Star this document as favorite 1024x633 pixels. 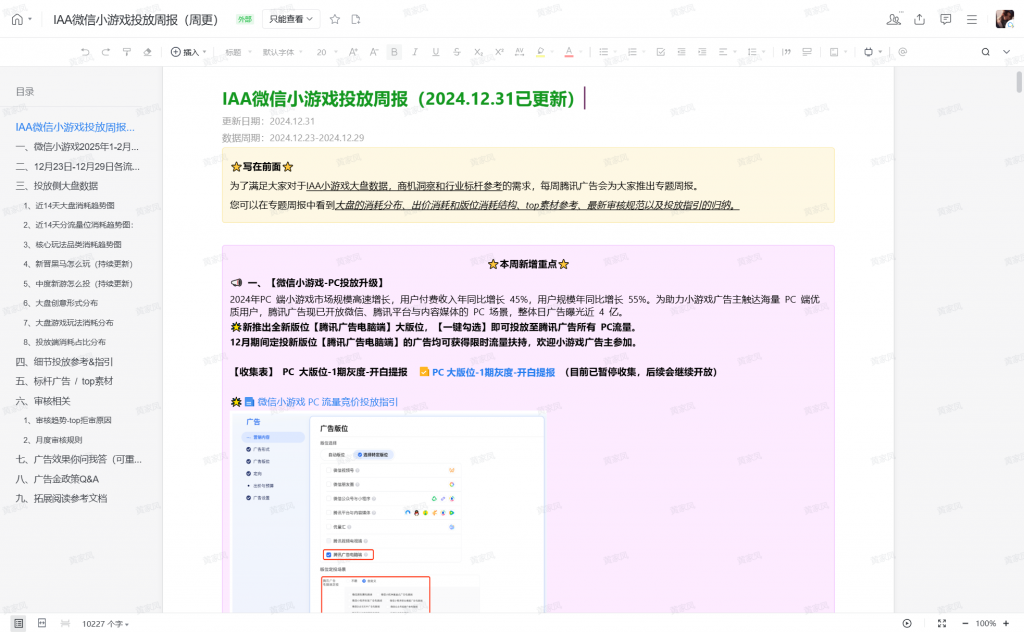coord(335,20)
